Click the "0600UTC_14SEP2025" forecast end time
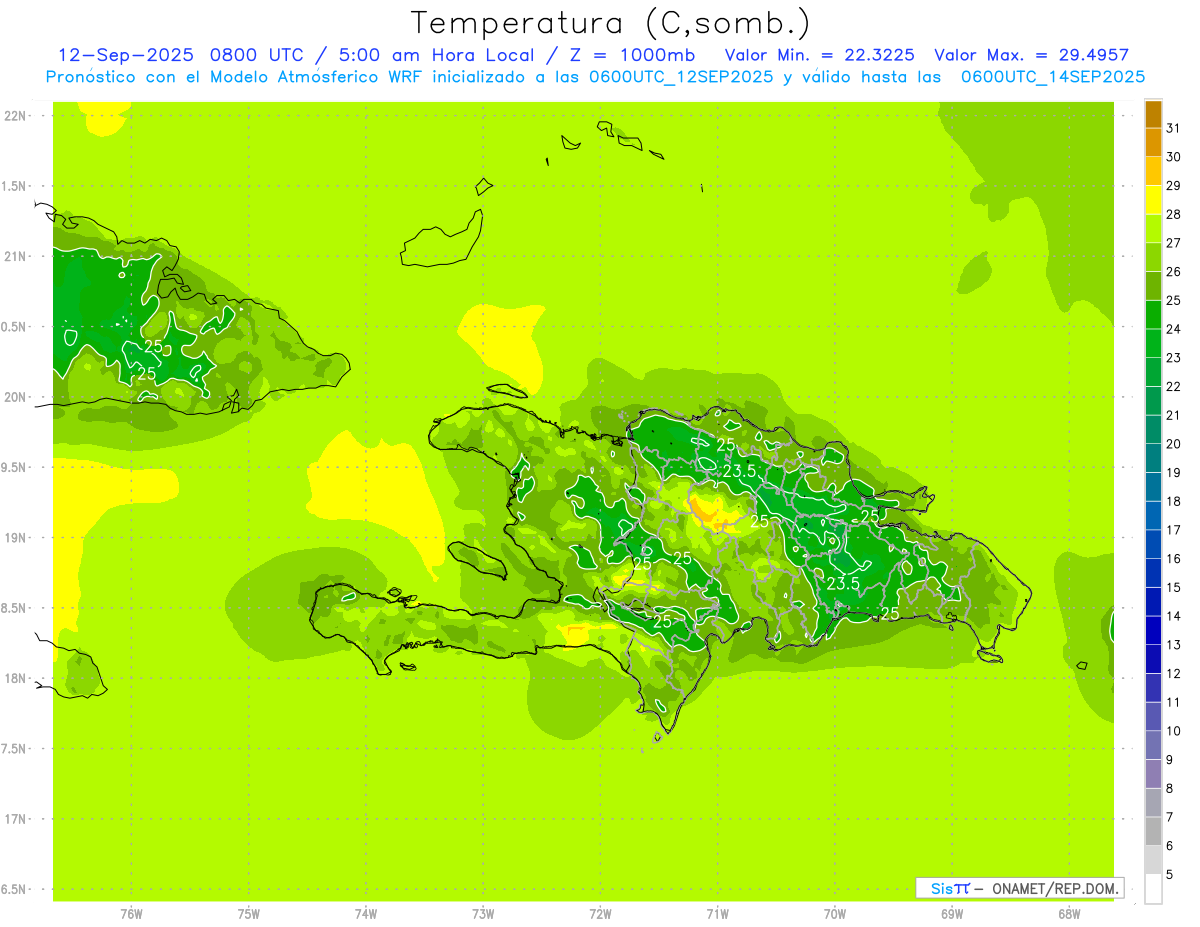 (1052, 77)
